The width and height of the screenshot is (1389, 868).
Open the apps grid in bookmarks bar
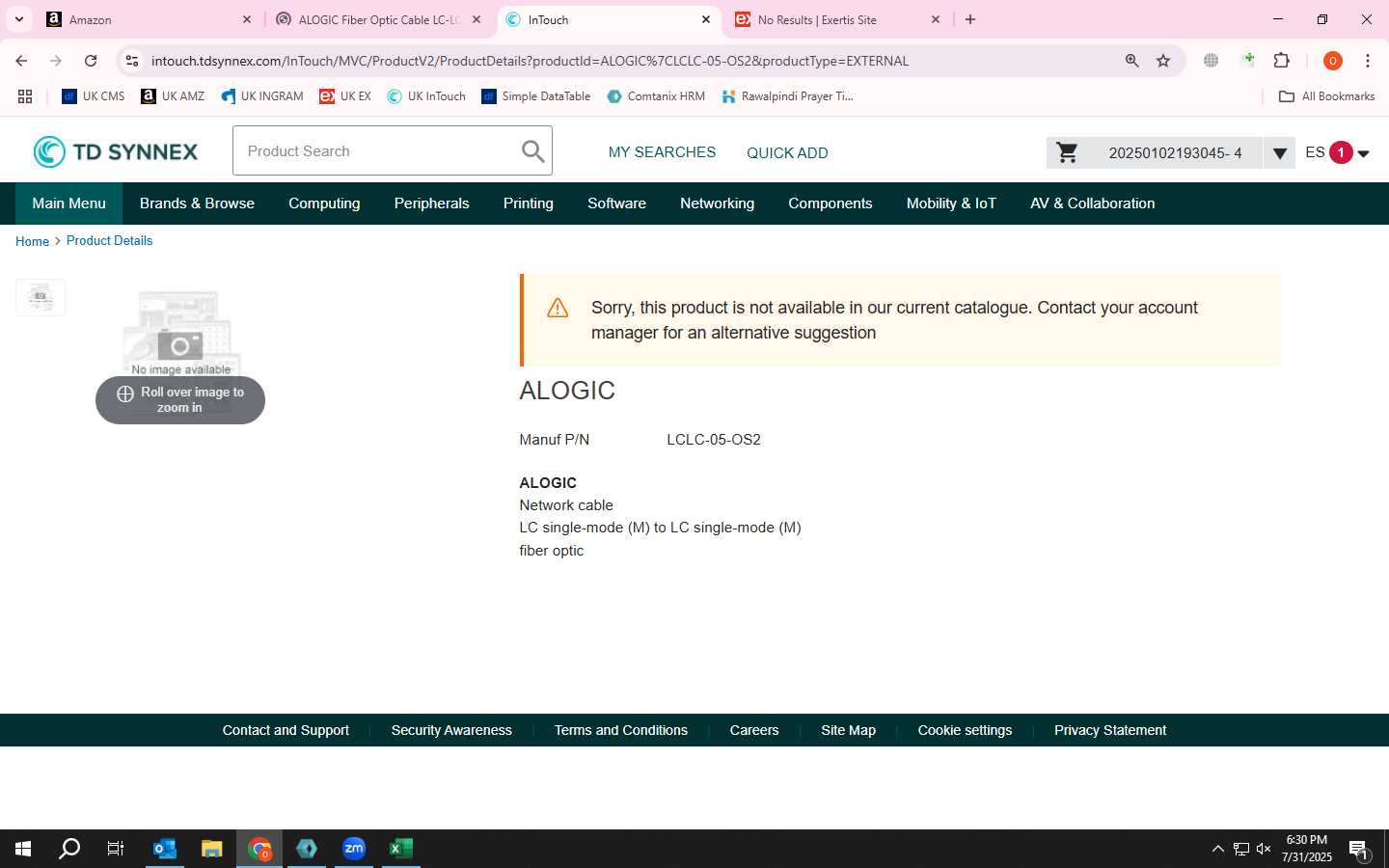[x=25, y=96]
